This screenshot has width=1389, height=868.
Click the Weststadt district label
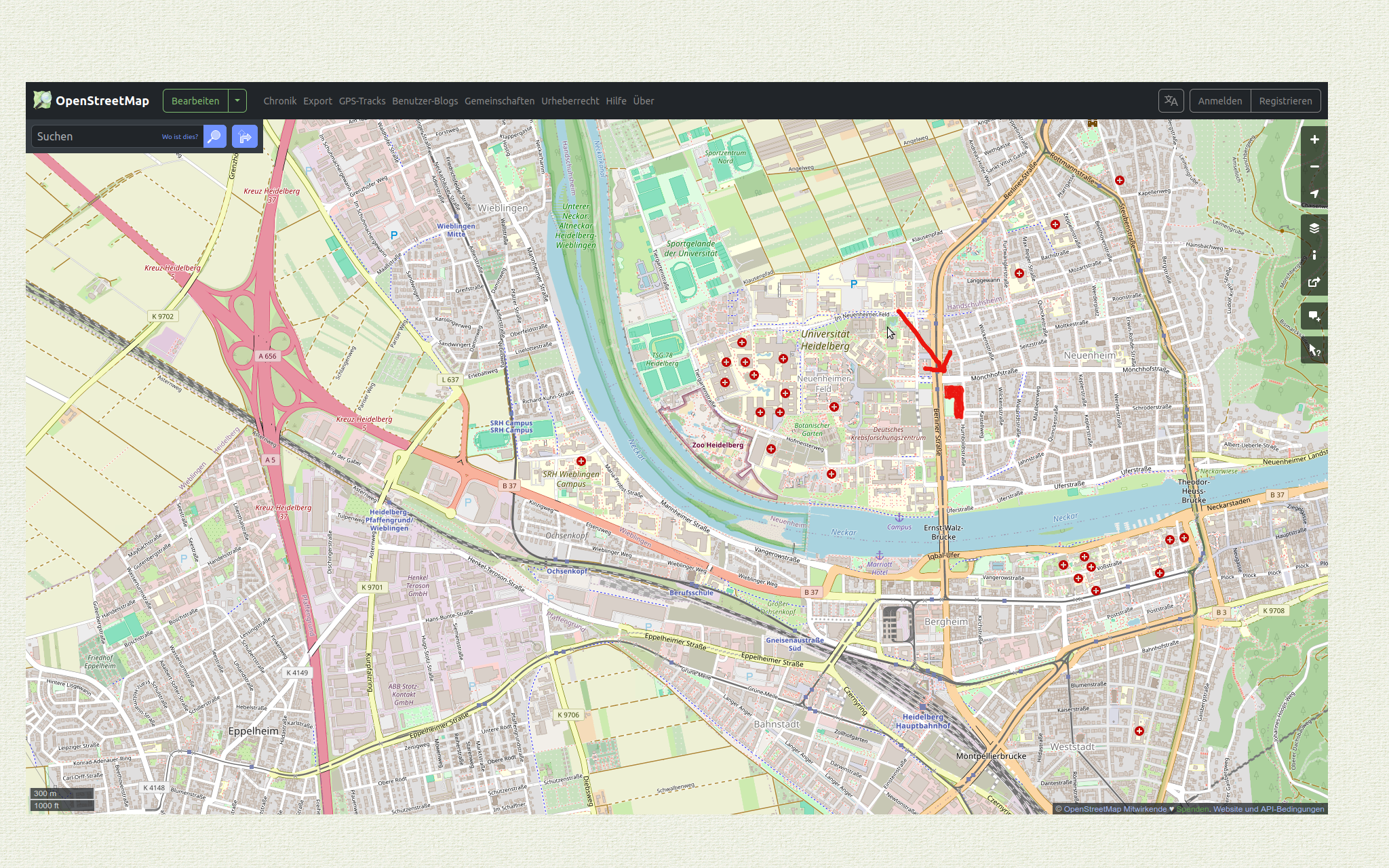(x=1072, y=747)
